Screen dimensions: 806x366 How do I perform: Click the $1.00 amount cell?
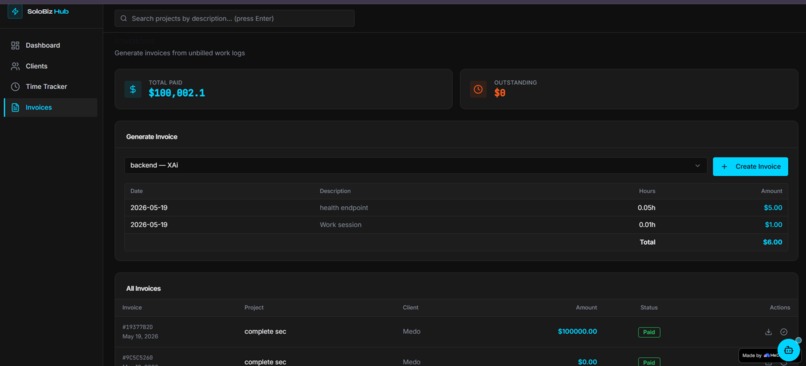coord(774,225)
